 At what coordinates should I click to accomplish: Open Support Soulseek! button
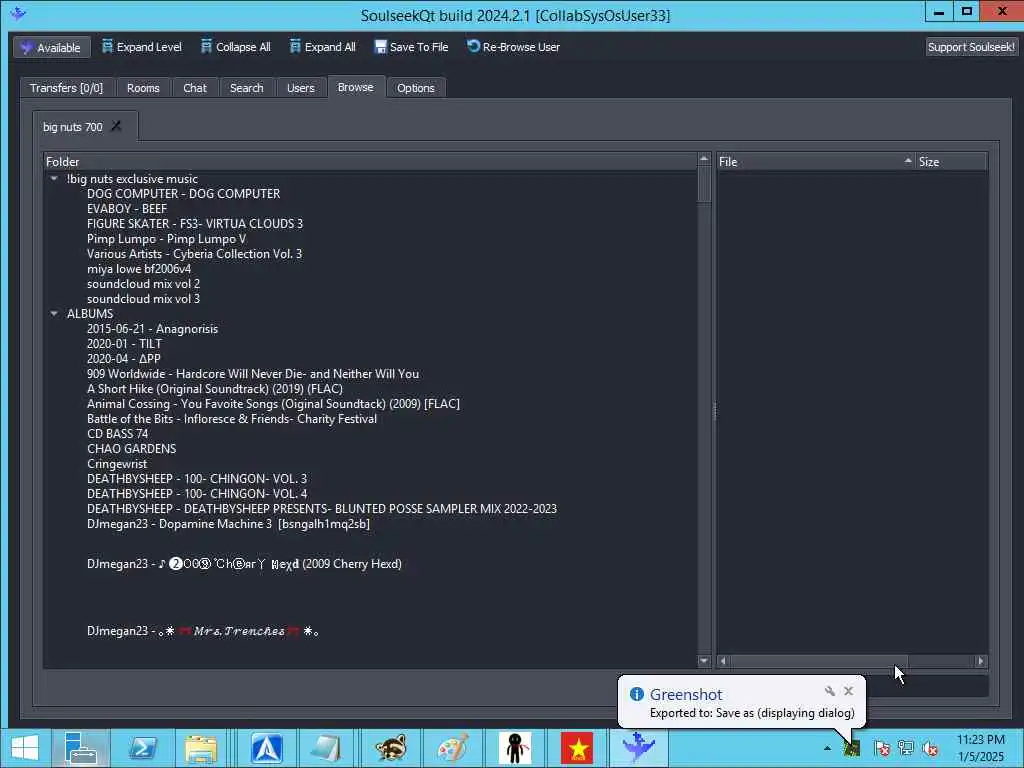[971, 47]
